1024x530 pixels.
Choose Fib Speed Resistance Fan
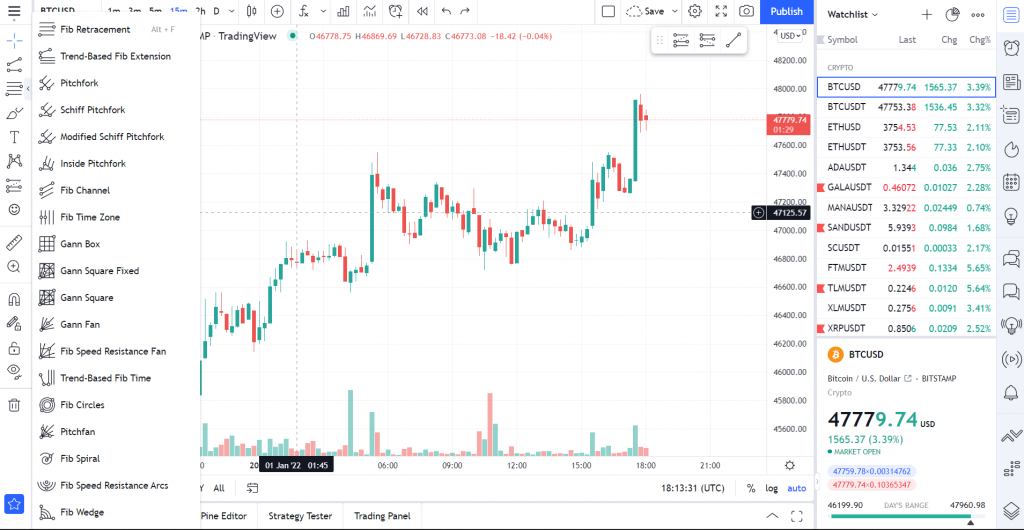(116, 351)
